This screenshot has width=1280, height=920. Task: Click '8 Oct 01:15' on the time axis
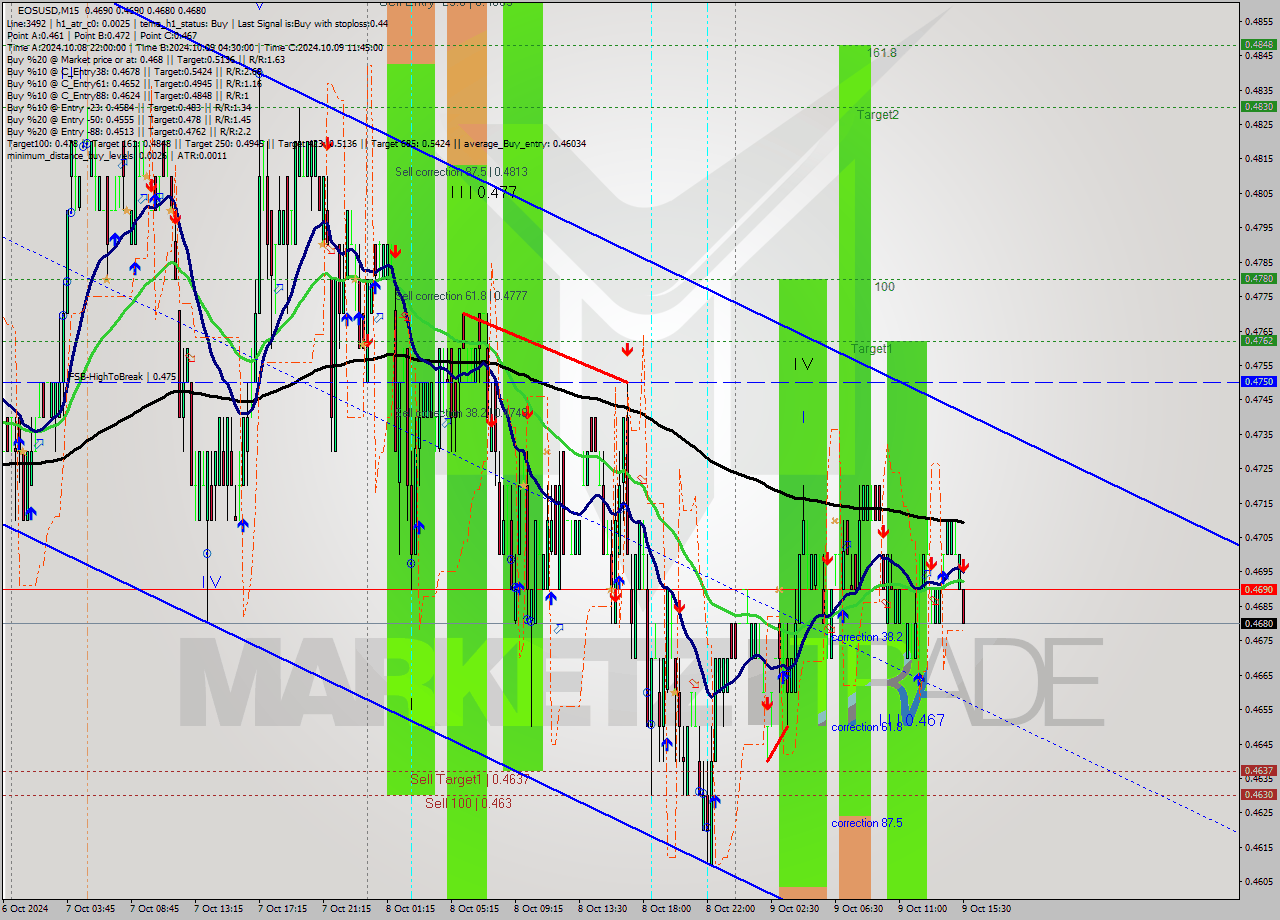410,909
